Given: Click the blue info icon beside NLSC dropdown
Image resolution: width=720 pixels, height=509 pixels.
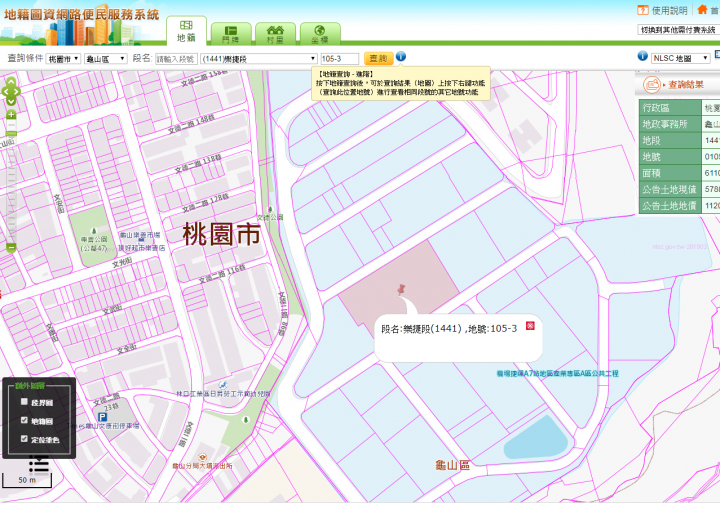Looking at the screenshot, I should click(642, 56).
